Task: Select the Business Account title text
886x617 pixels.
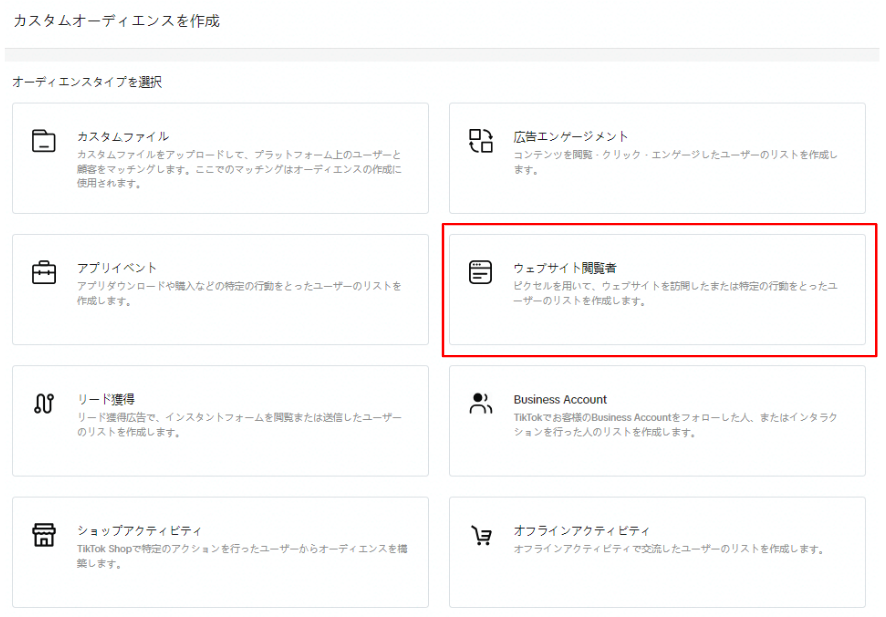Action: 560,399
